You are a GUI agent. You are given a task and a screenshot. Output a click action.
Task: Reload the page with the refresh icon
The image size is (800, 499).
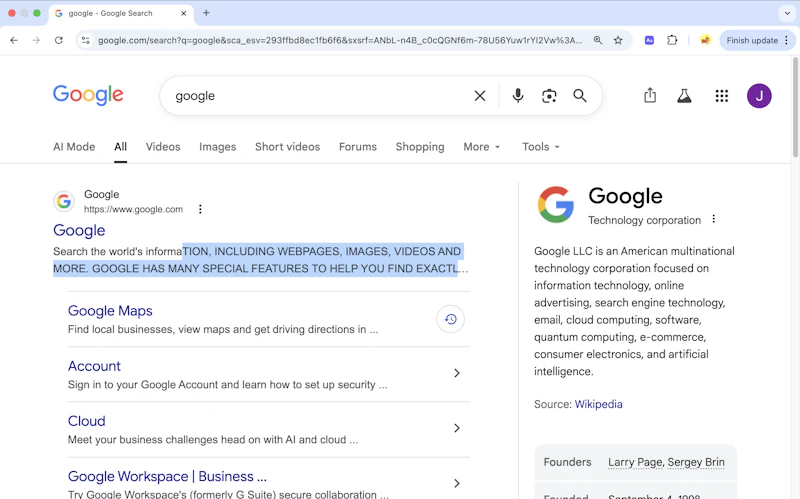pos(59,40)
